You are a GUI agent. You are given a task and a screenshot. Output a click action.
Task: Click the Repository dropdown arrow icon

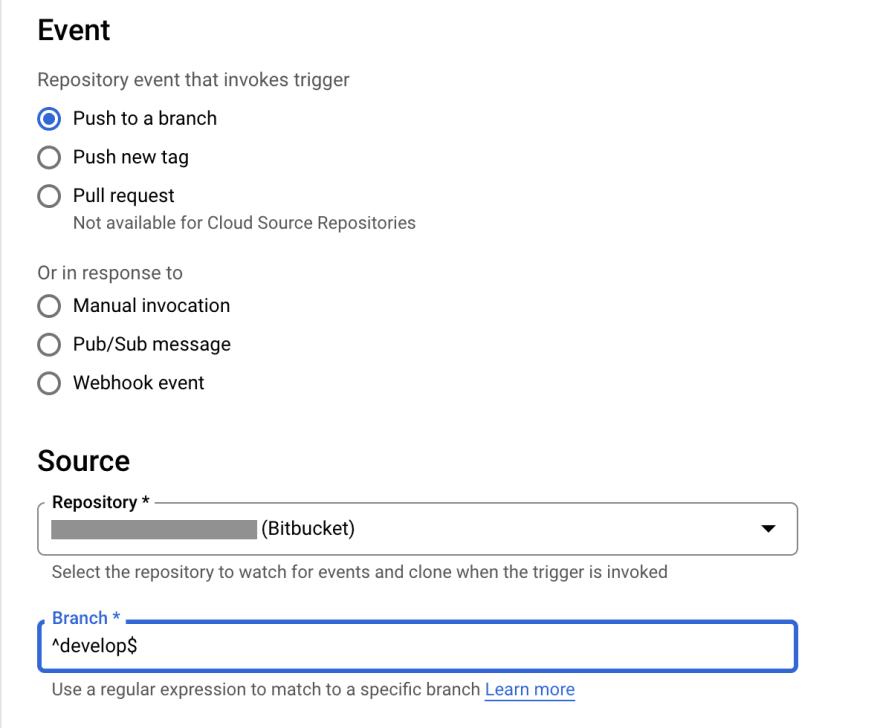click(x=768, y=529)
